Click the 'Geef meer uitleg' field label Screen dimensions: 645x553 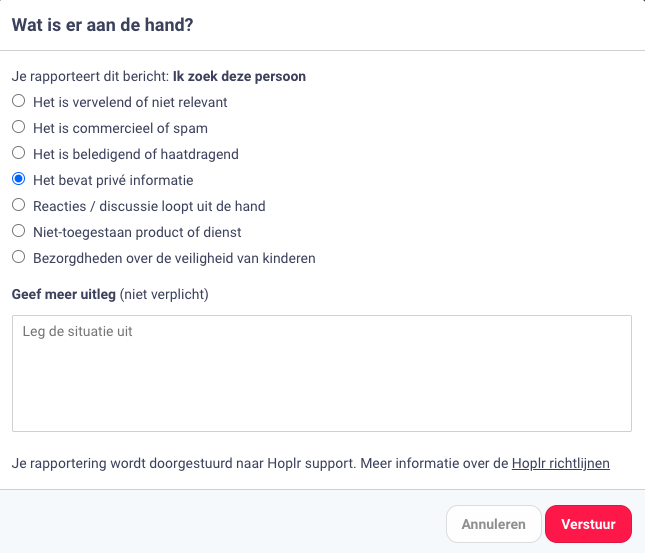[64, 294]
